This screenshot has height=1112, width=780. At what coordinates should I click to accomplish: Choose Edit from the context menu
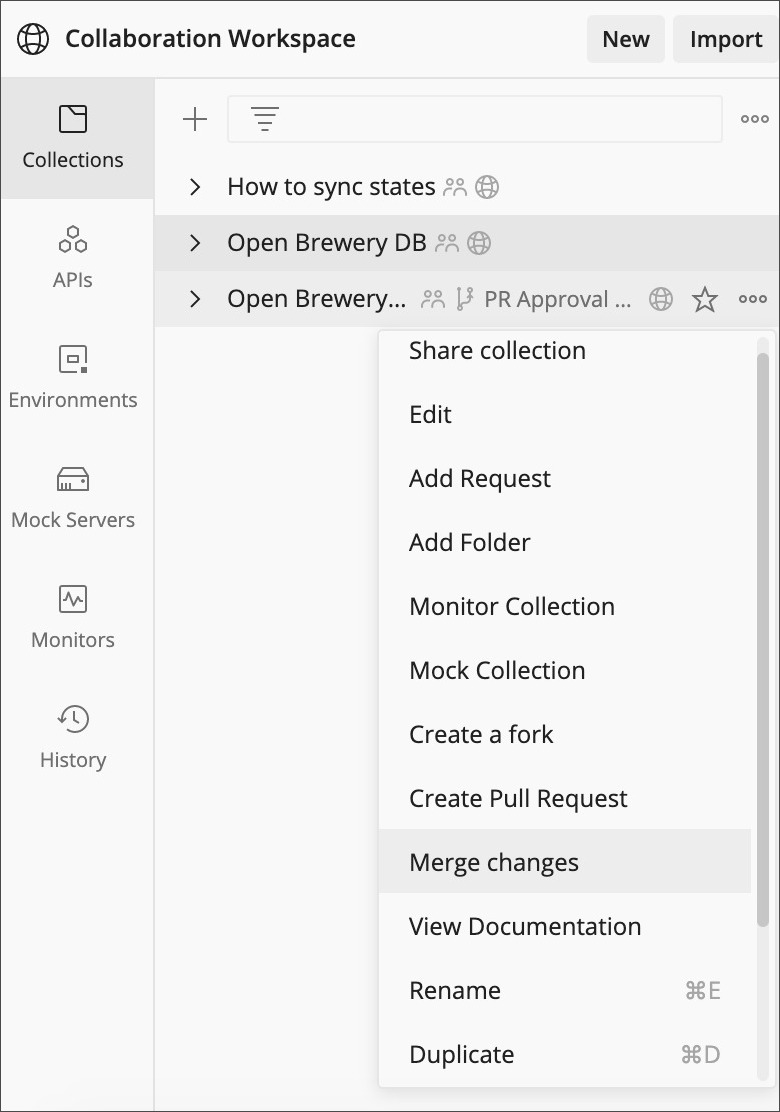(565, 414)
